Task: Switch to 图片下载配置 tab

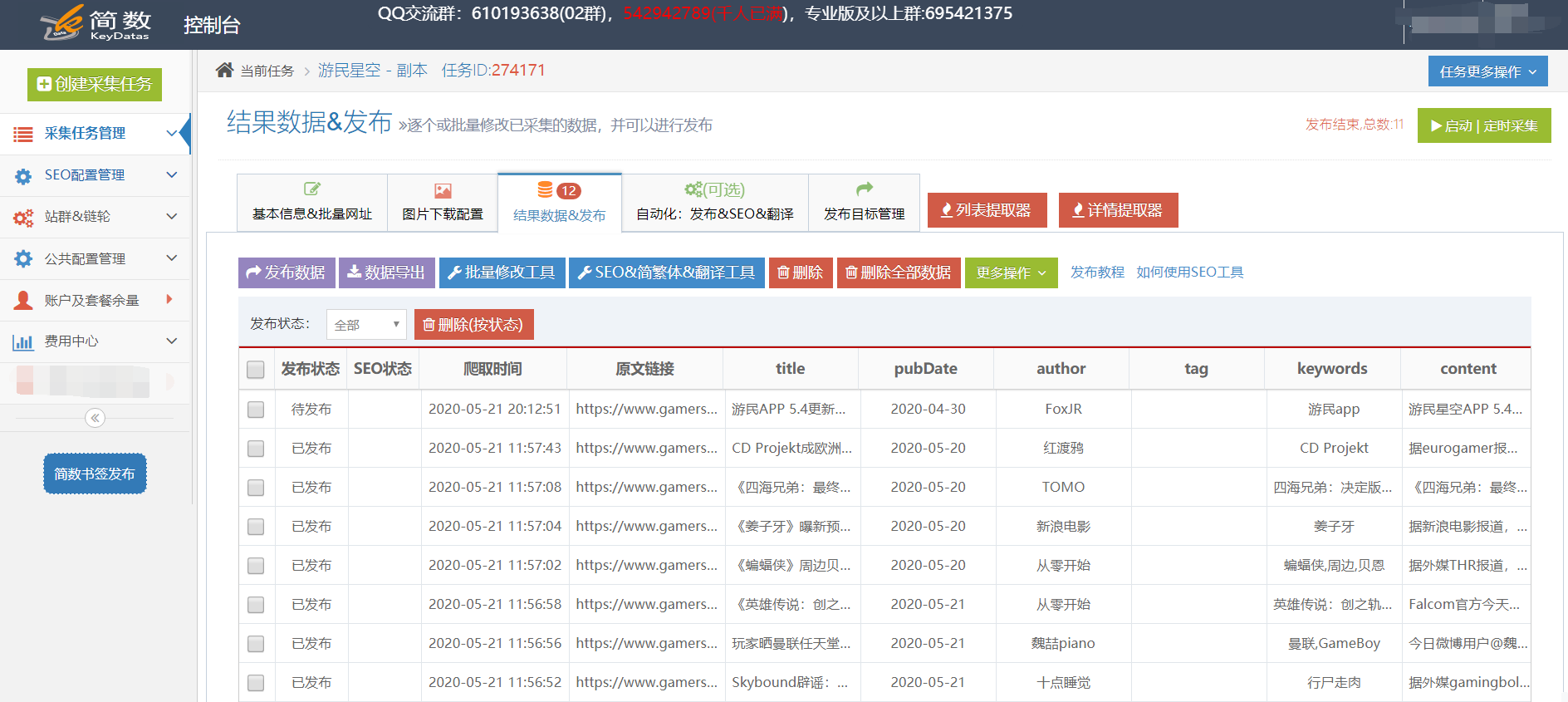Action: click(443, 202)
